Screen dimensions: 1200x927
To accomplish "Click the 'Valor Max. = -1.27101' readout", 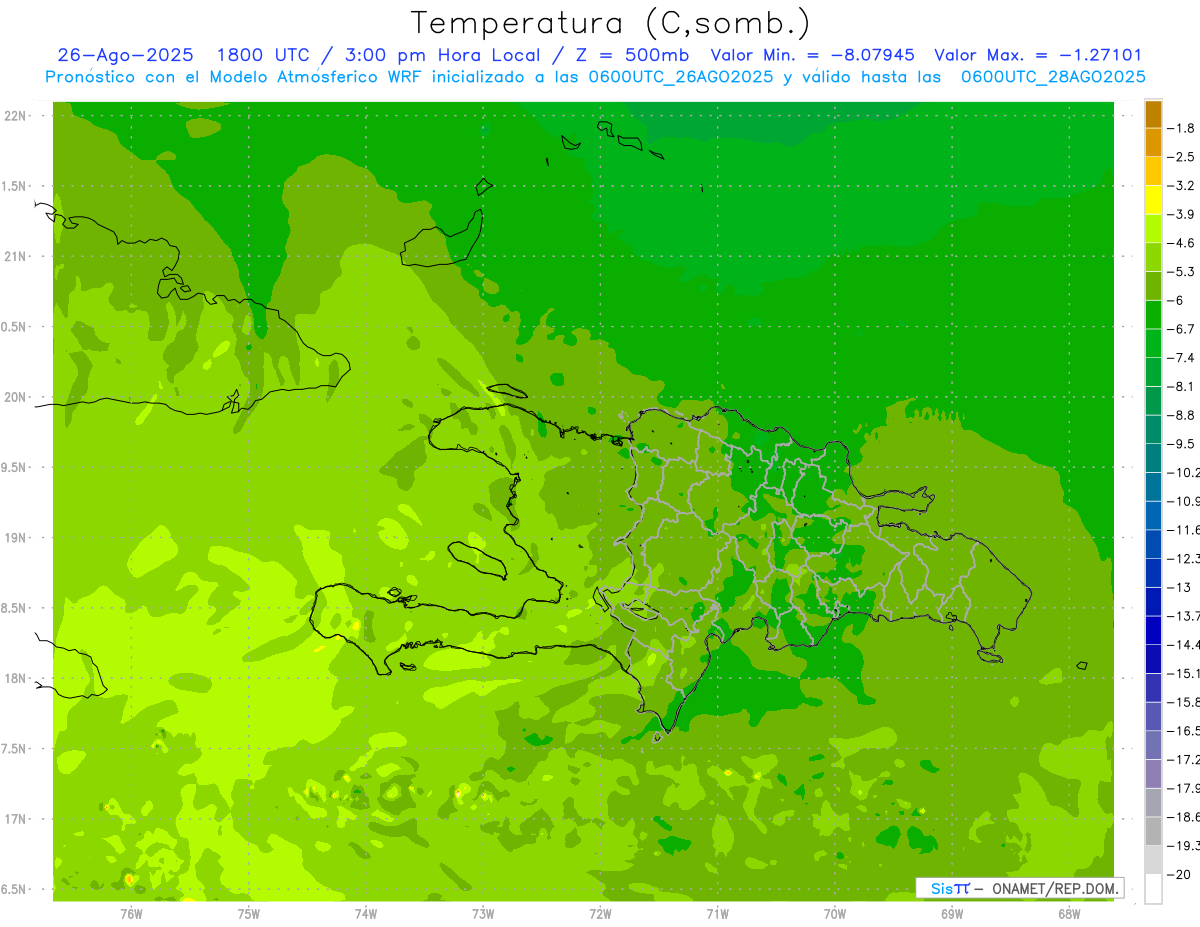I will (x=1038, y=55).
